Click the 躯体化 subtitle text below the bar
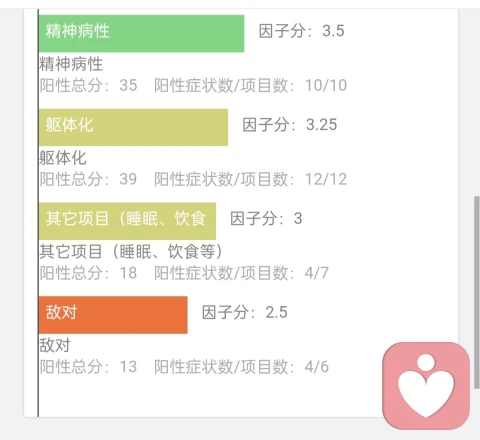The height and width of the screenshot is (440, 480). click(63, 158)
